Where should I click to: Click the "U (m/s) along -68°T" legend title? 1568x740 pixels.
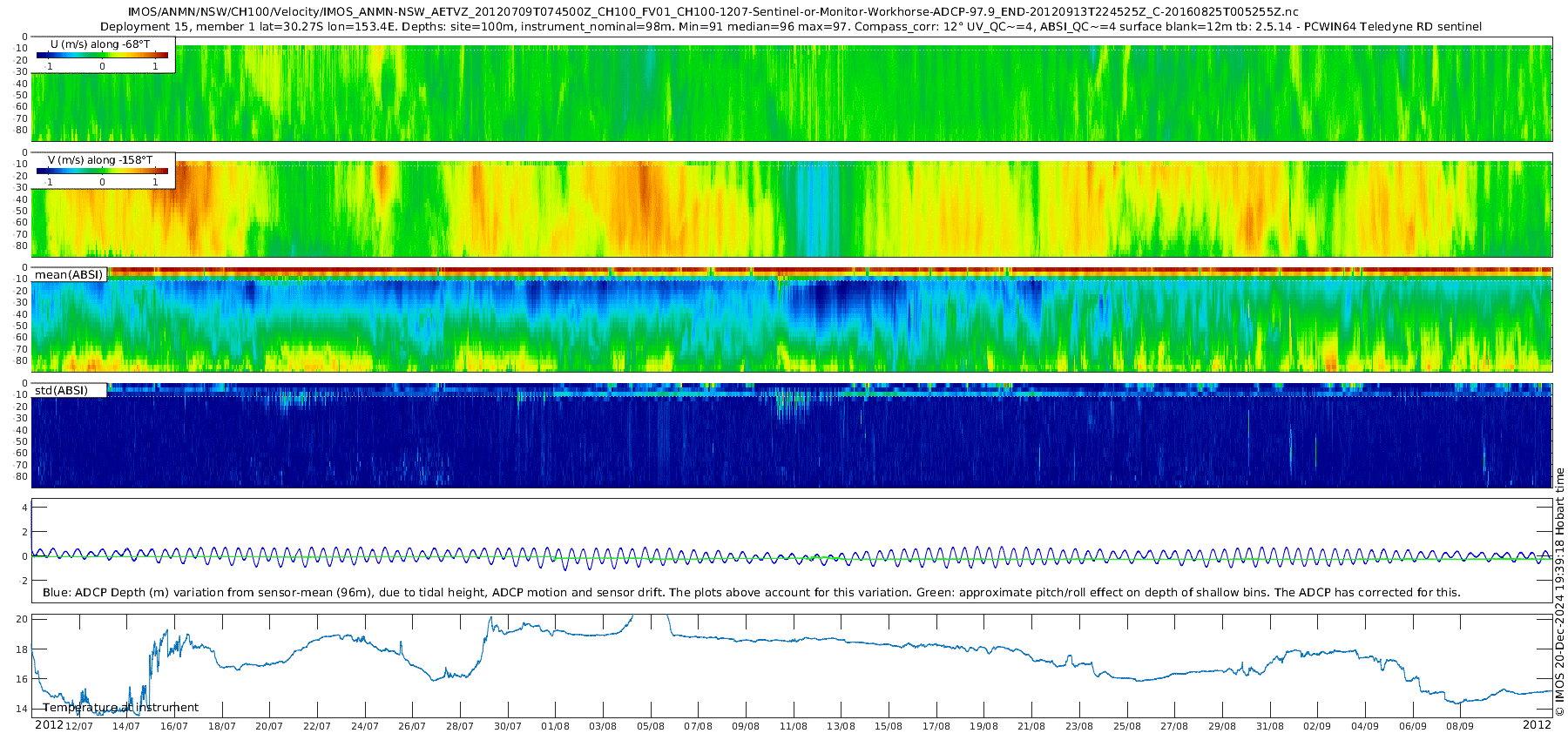coord(99,44)
